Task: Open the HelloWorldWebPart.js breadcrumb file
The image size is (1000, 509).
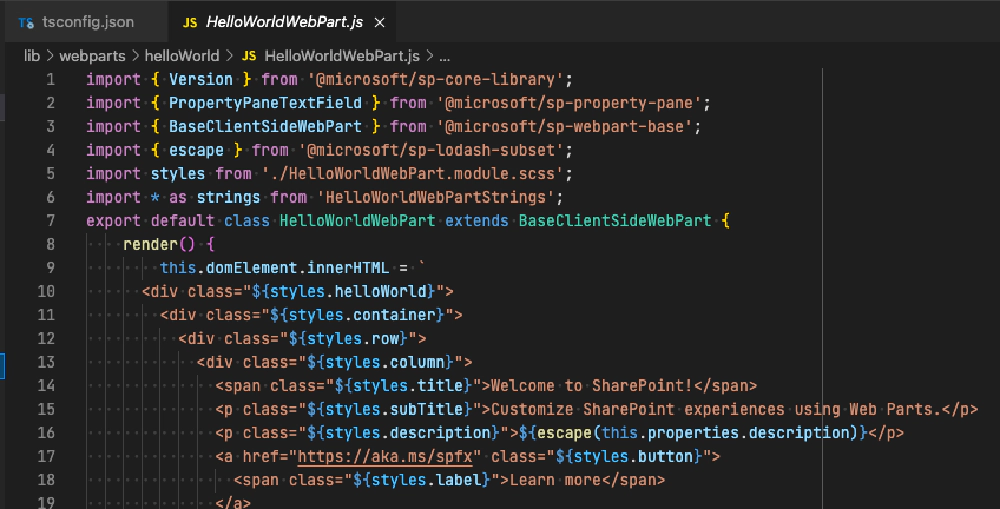Action: [342, 56]
